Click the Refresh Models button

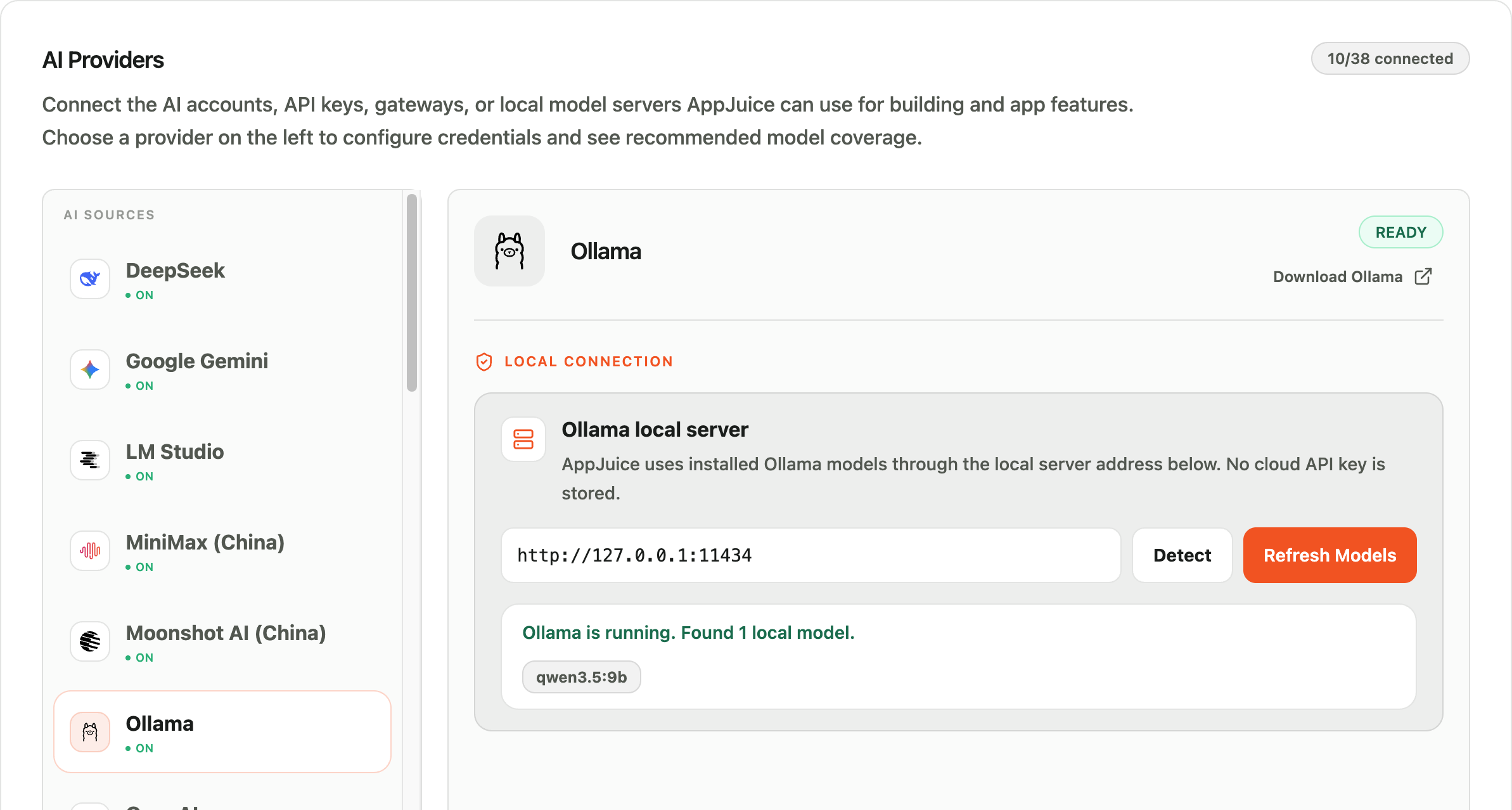coord(1330,555)
